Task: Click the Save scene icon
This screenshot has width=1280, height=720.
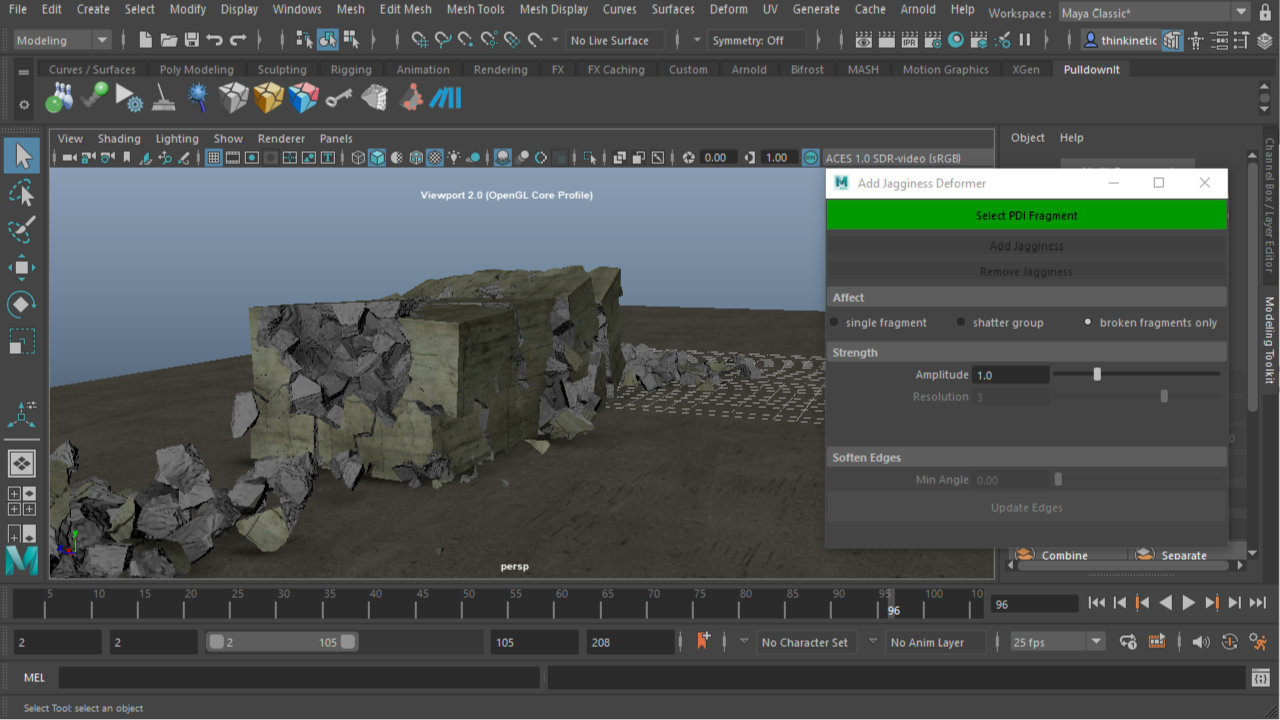Action: click(x=191, y=40)
